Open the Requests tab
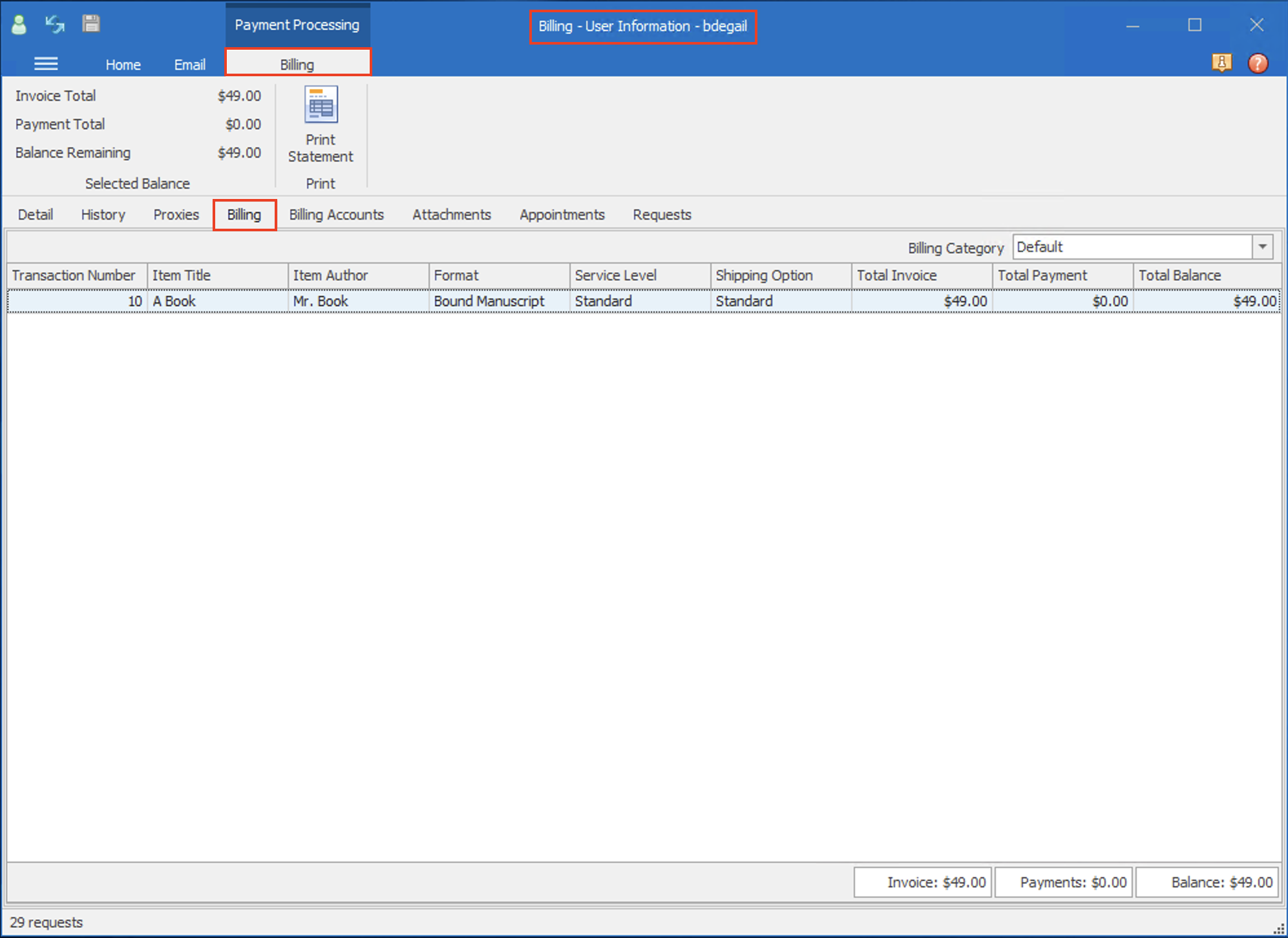This screenshot has height=938, width=1288. point(661,214)
